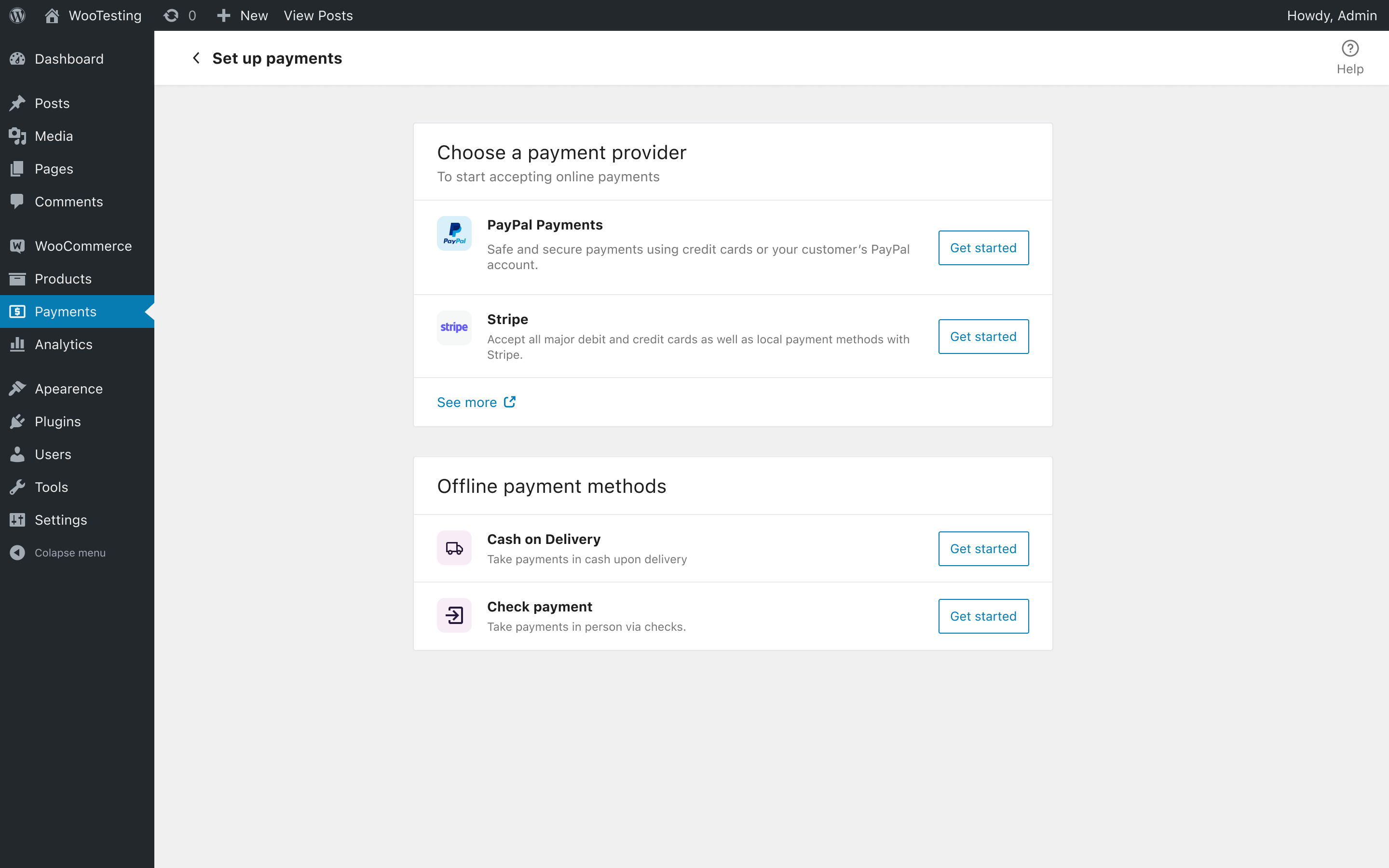Click the Cash on Delivery truck icon
1389x868 pixels.
454,548
